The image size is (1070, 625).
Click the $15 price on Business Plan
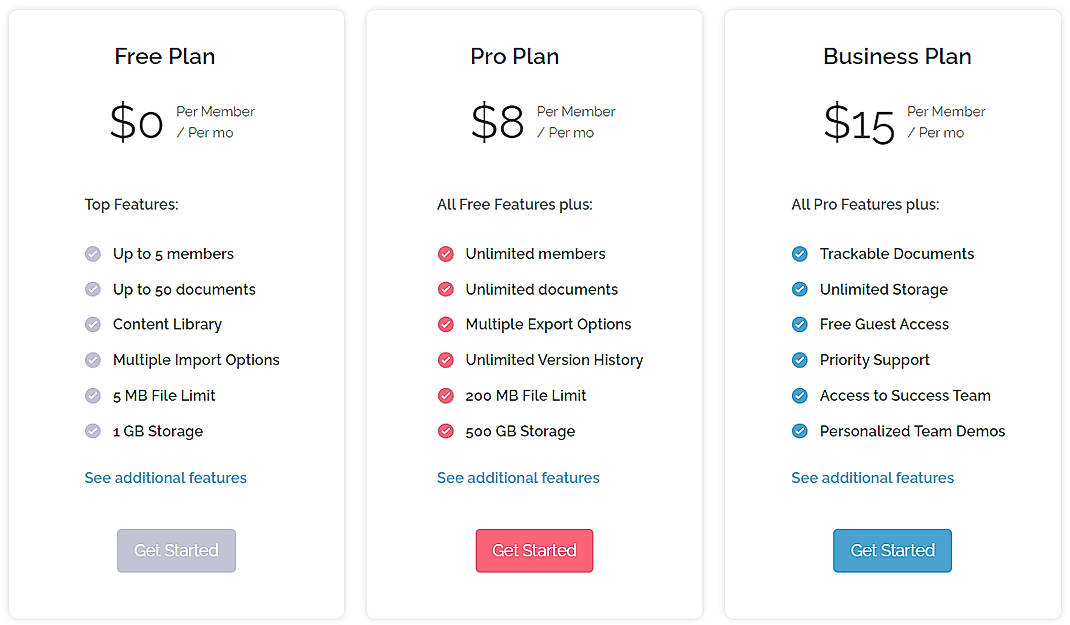tap(858, 123)
